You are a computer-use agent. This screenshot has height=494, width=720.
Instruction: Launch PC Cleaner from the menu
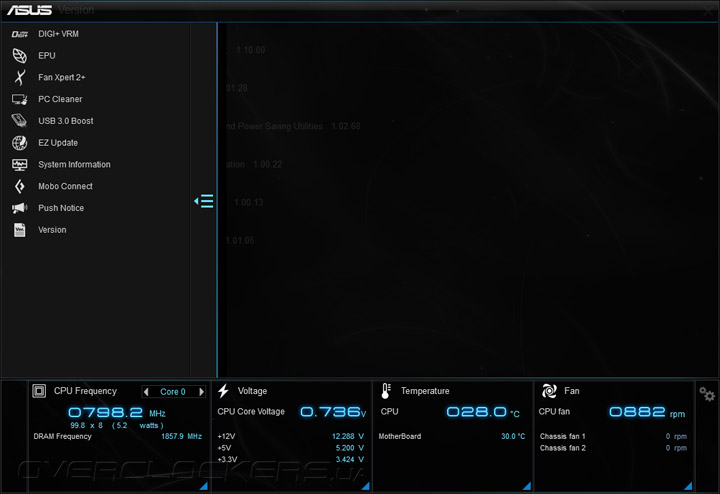point(60,99)
